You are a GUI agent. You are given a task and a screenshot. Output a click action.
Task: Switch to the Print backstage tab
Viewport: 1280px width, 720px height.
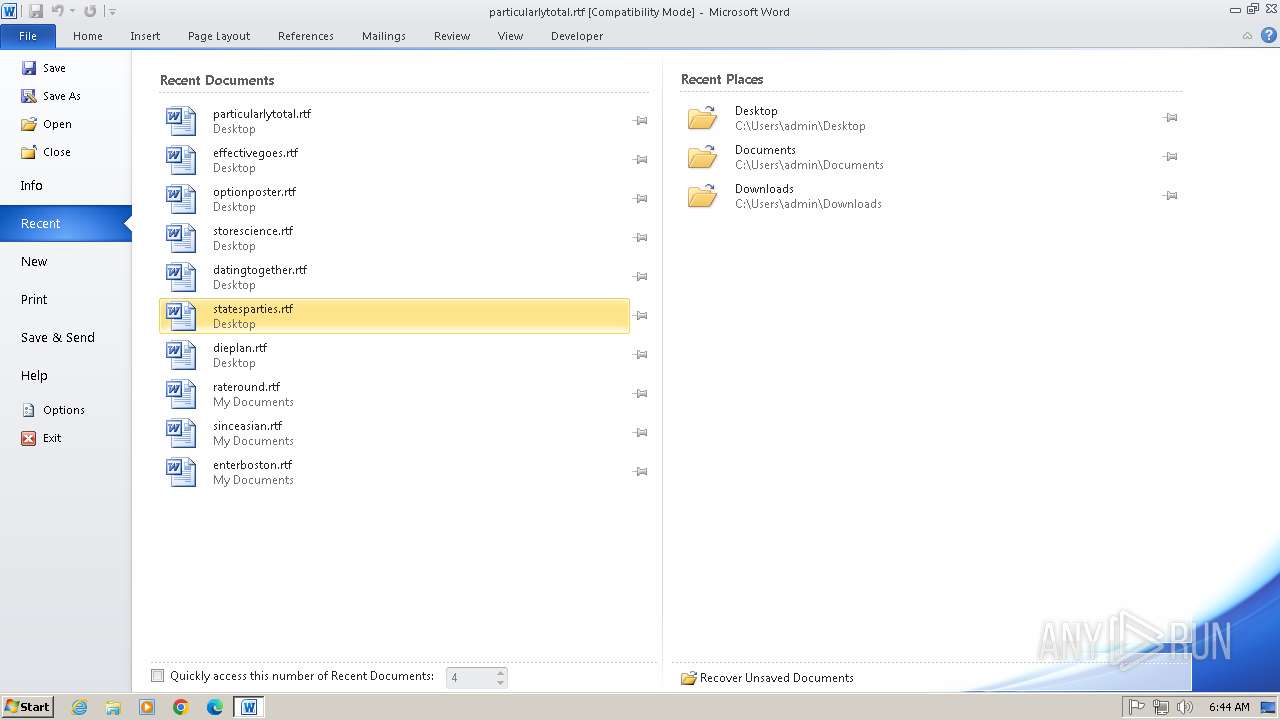(x=65, y=300)
